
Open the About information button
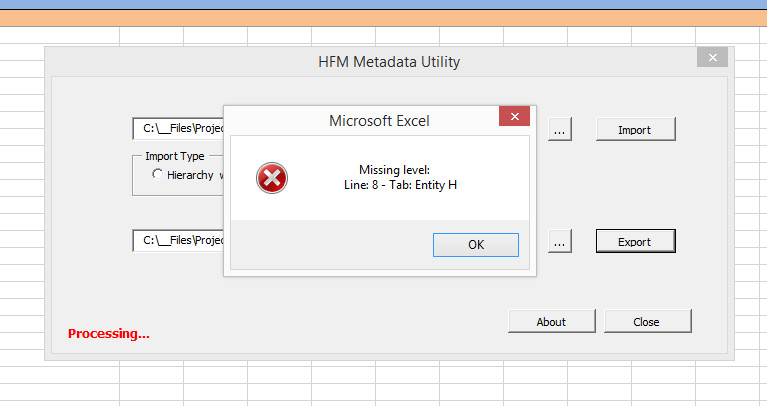[550, 322]
